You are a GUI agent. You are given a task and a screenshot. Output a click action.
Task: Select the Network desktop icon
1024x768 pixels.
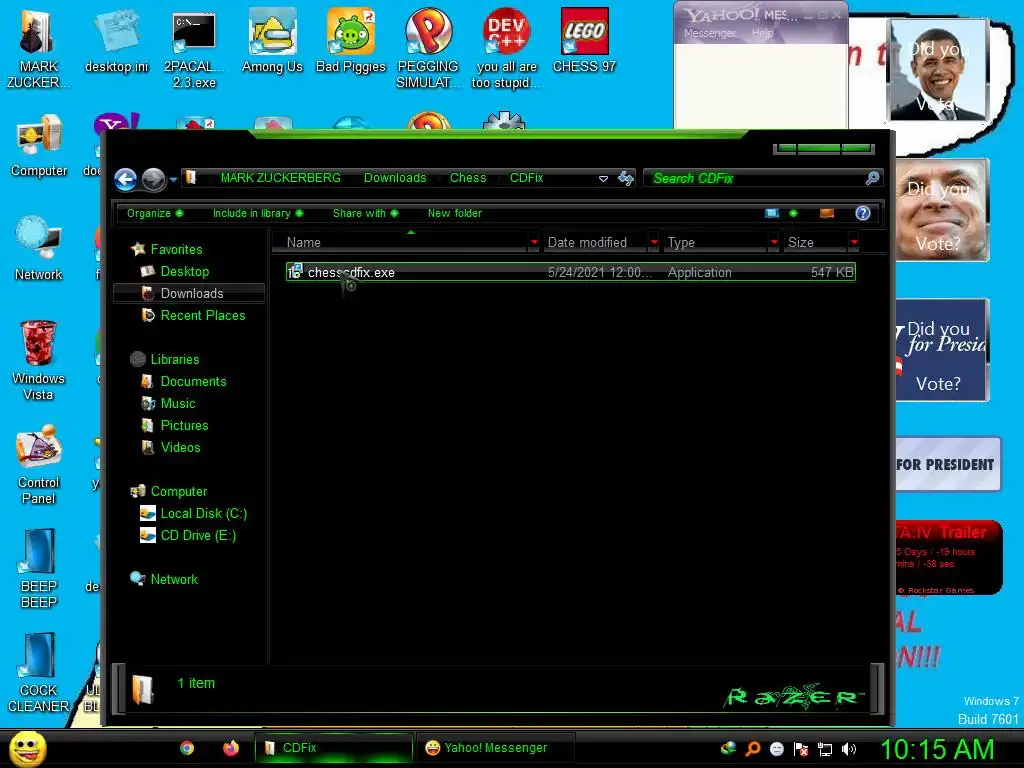(39, 249)
